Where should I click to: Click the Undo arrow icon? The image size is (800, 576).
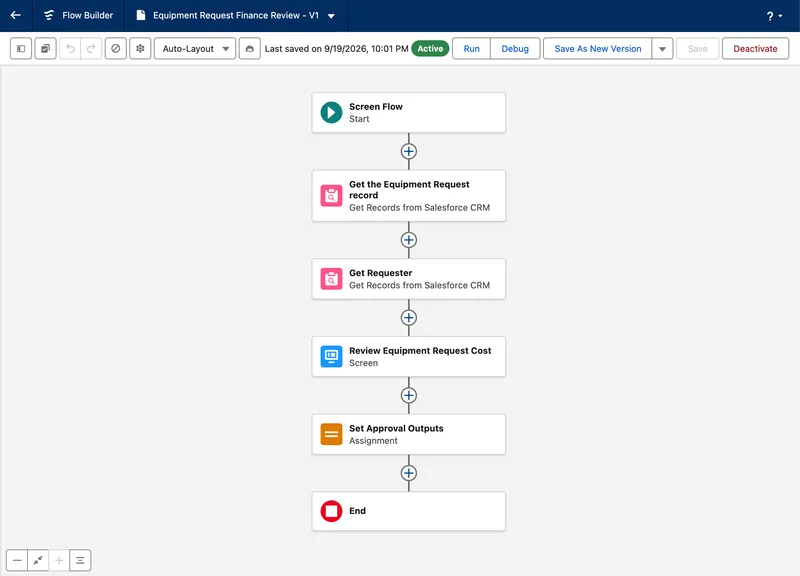pos(70,48)
